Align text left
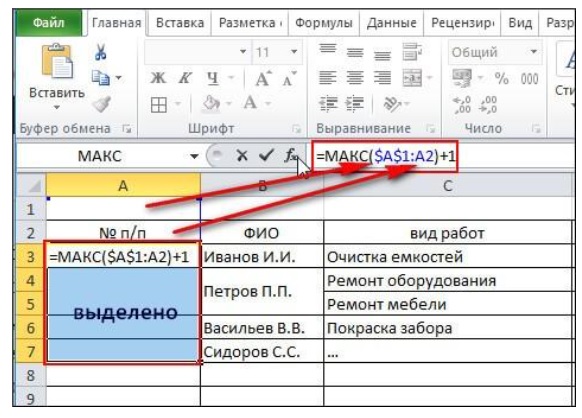582x418 pixels. [x=328, y=78]
